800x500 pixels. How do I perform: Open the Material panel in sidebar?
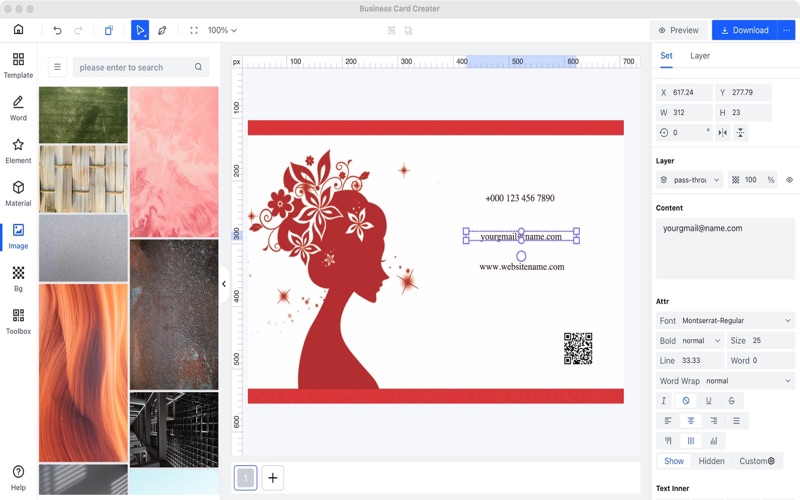pos(18,193)
